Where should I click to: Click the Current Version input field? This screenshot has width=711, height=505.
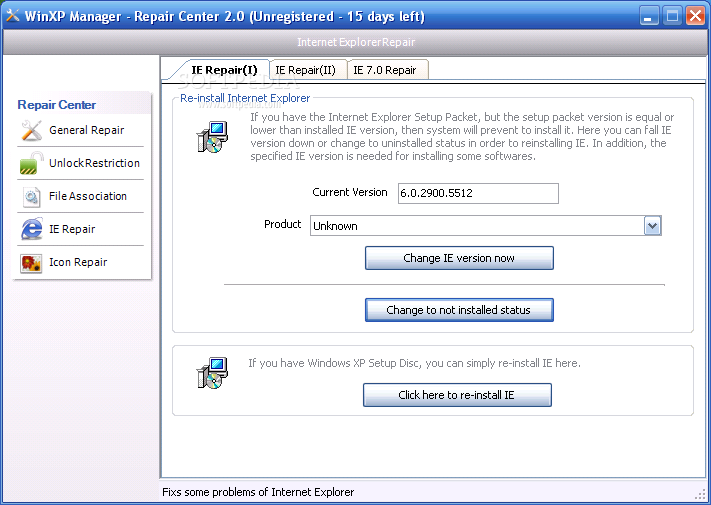478,194
